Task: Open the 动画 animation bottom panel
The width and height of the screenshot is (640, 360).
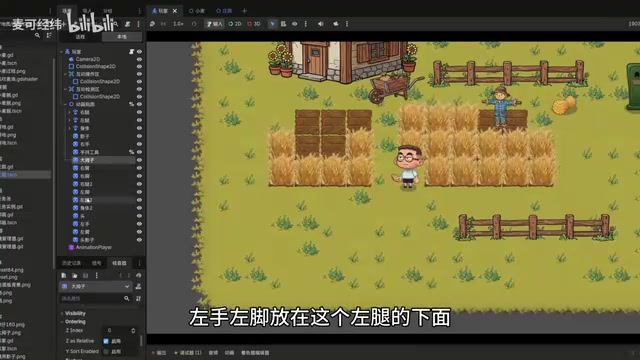Action: [229, 353]
